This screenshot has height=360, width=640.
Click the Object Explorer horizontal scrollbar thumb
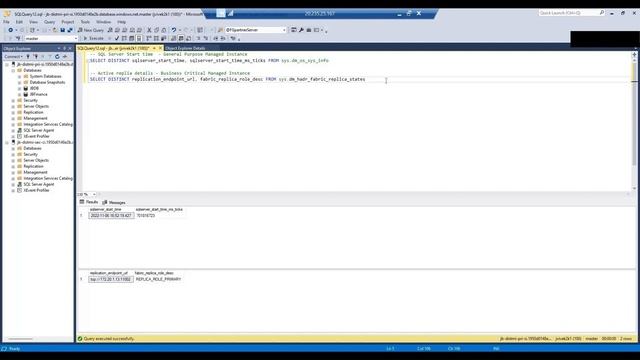tap(20, 339)
